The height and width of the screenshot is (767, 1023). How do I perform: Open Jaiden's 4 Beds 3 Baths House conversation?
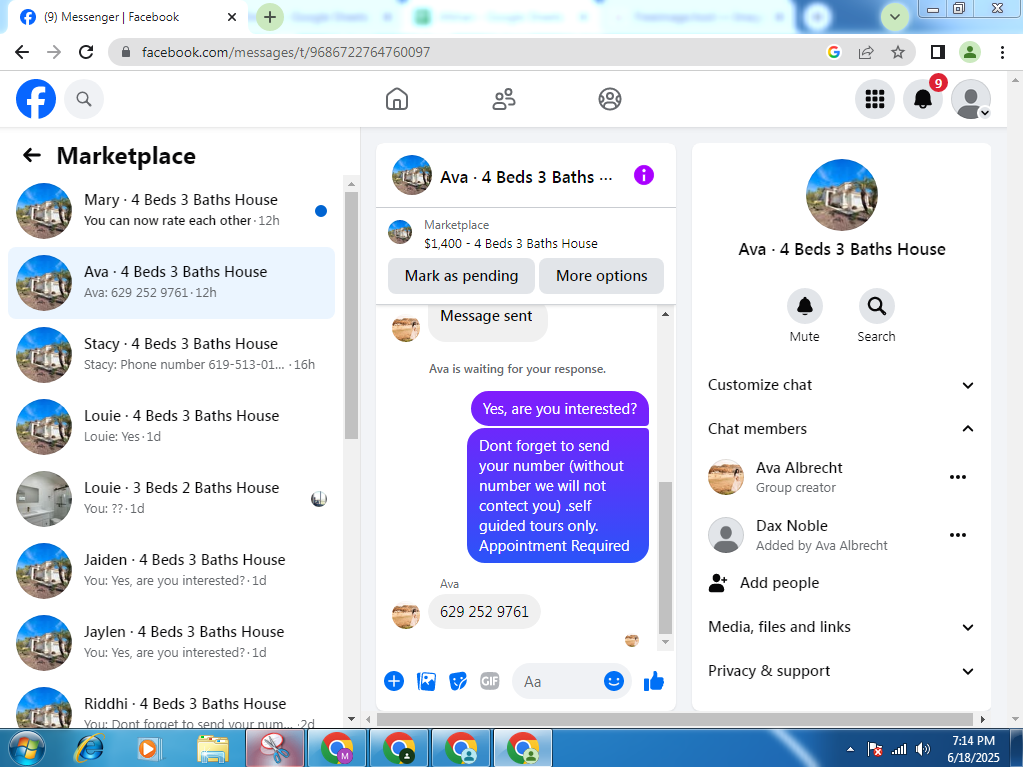coord(172,571)
